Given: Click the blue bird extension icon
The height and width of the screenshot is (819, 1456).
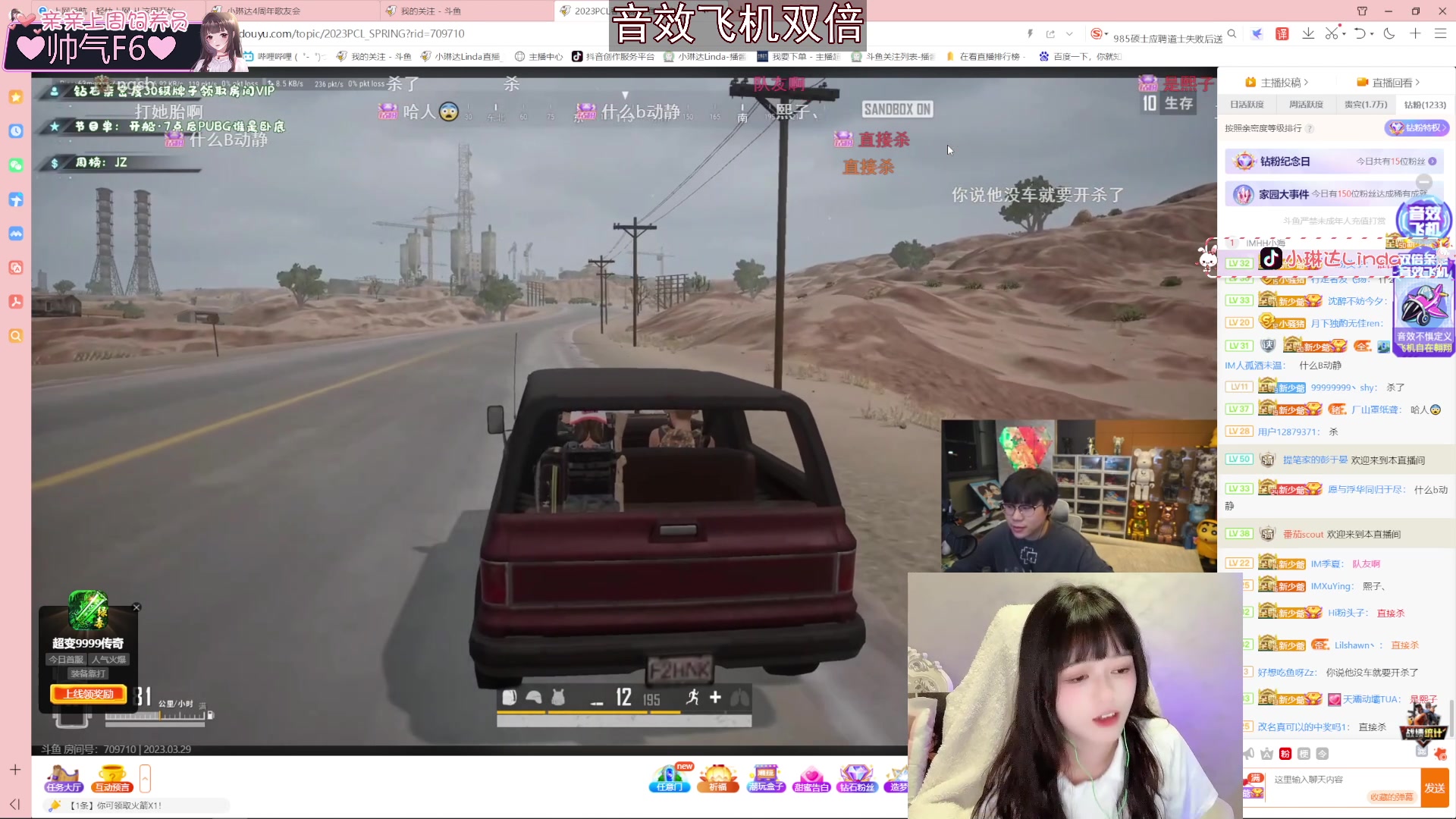Looking at the screenshot, I should [x=1257, y=34].
